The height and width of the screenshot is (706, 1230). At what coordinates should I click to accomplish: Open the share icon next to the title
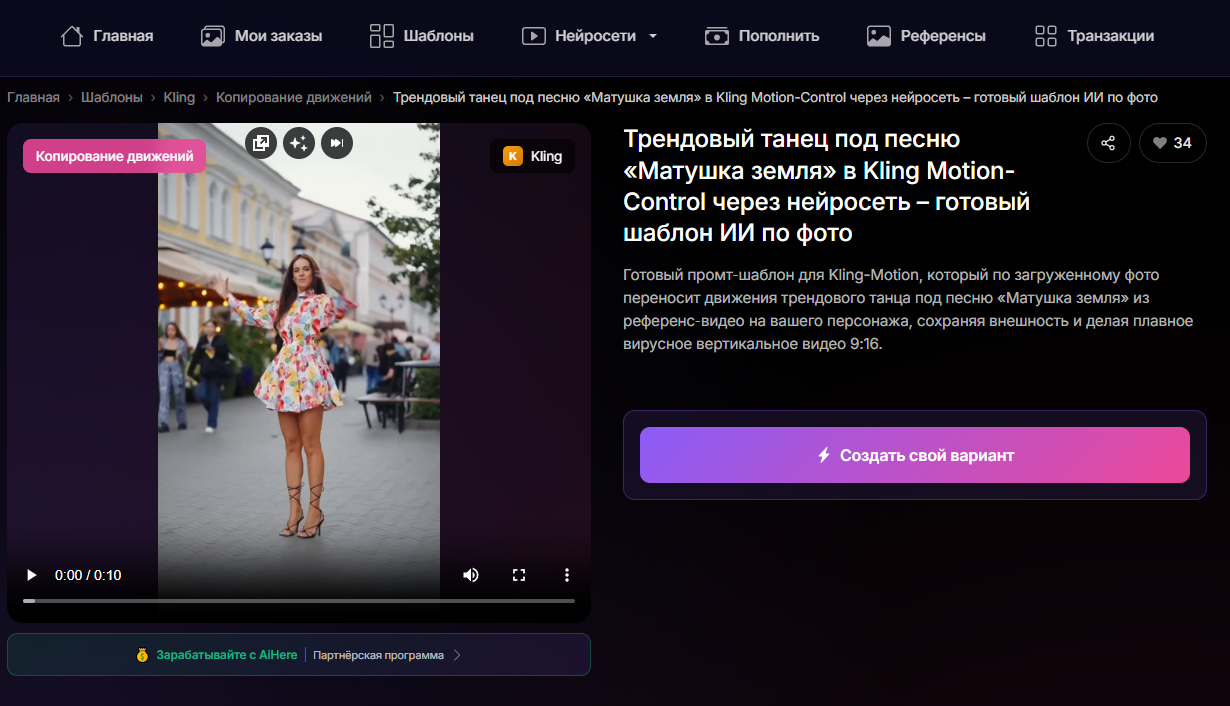(x=1108, y=143)
